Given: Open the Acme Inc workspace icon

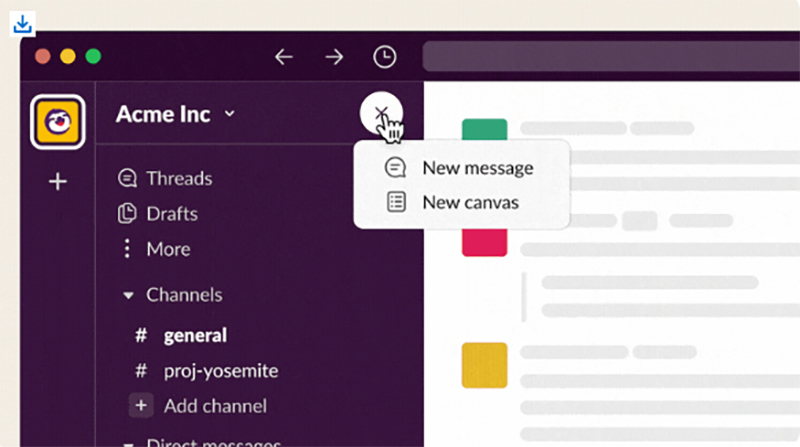Looking at the screenshot, I should pyautogui.click(x=57, y=121).
